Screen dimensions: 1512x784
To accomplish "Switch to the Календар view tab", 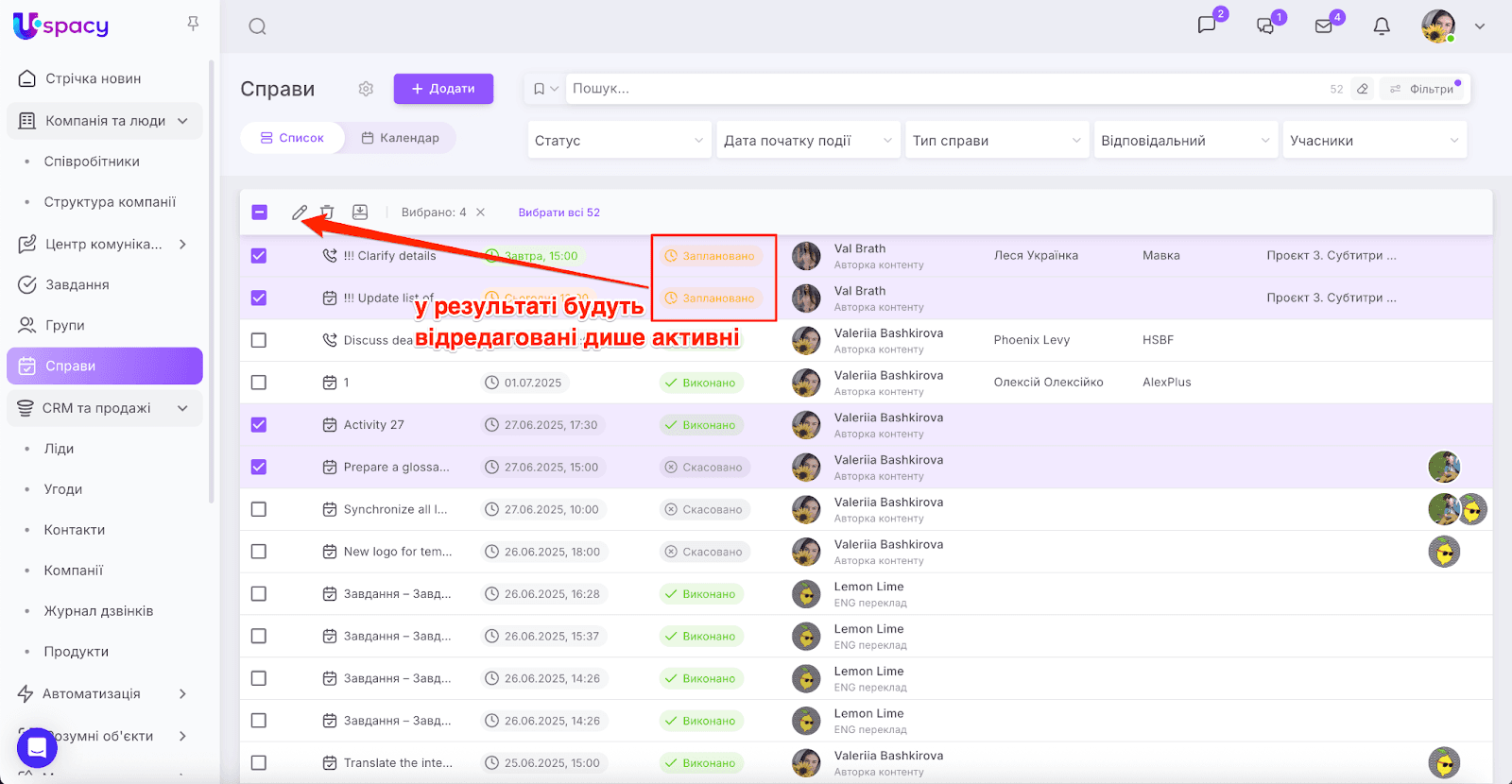I will coord(401,138).
